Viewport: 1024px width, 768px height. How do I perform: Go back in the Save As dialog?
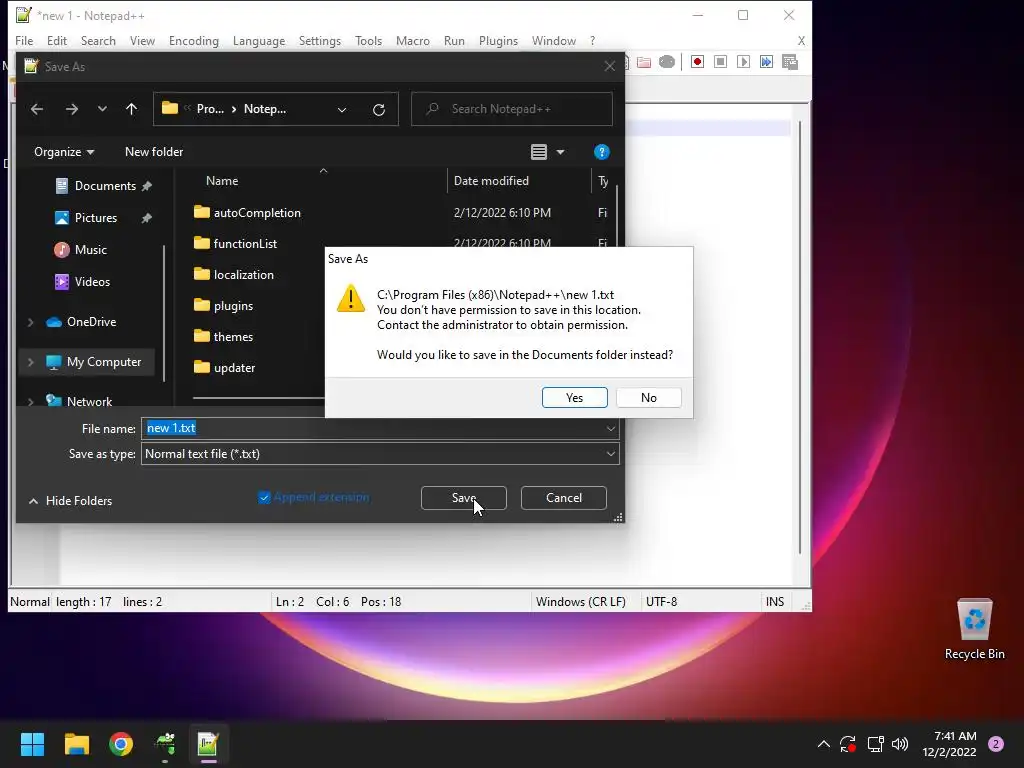click(37, 109)
